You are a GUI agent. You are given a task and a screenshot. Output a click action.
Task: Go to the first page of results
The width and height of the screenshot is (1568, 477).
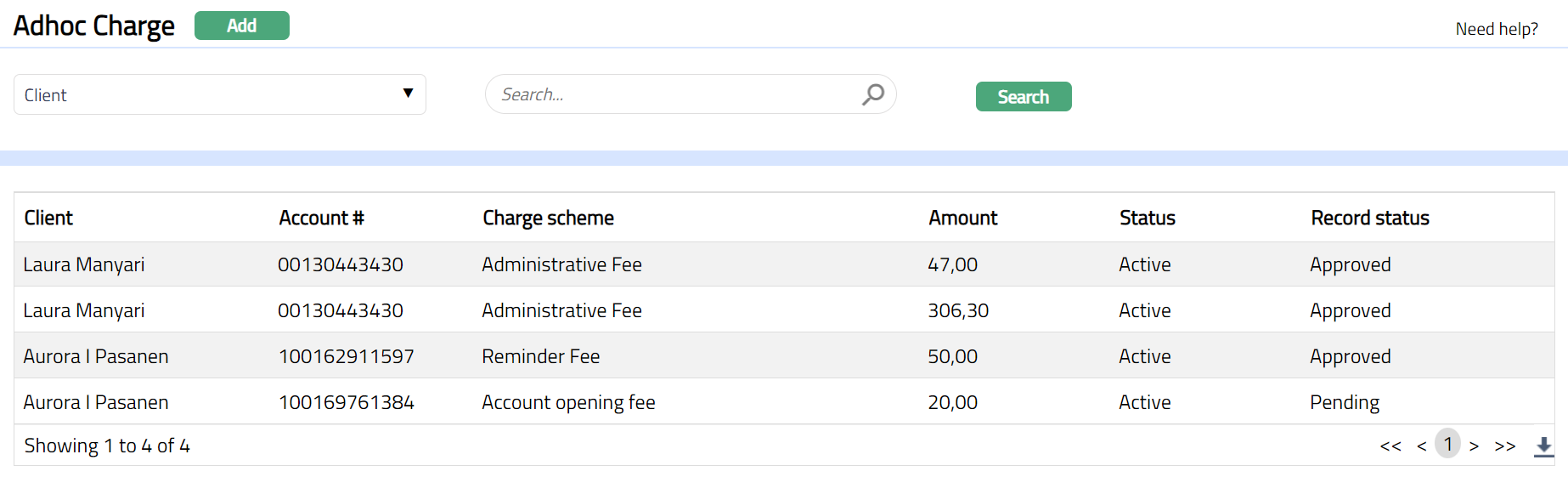point(1390,446)
